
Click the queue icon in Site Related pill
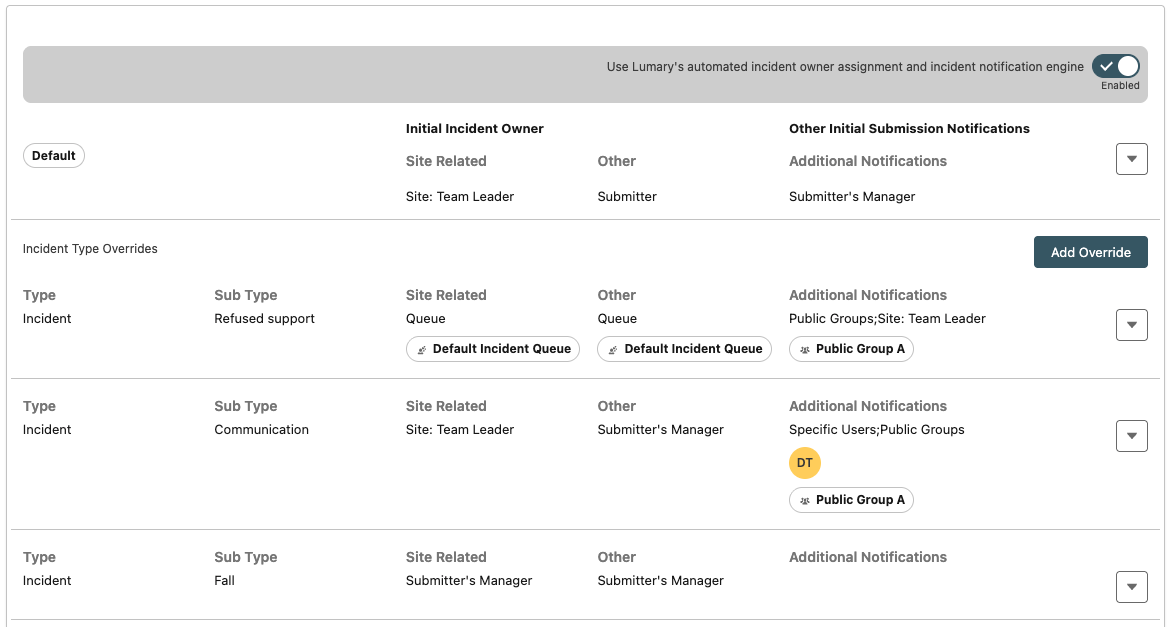(423, 349)
